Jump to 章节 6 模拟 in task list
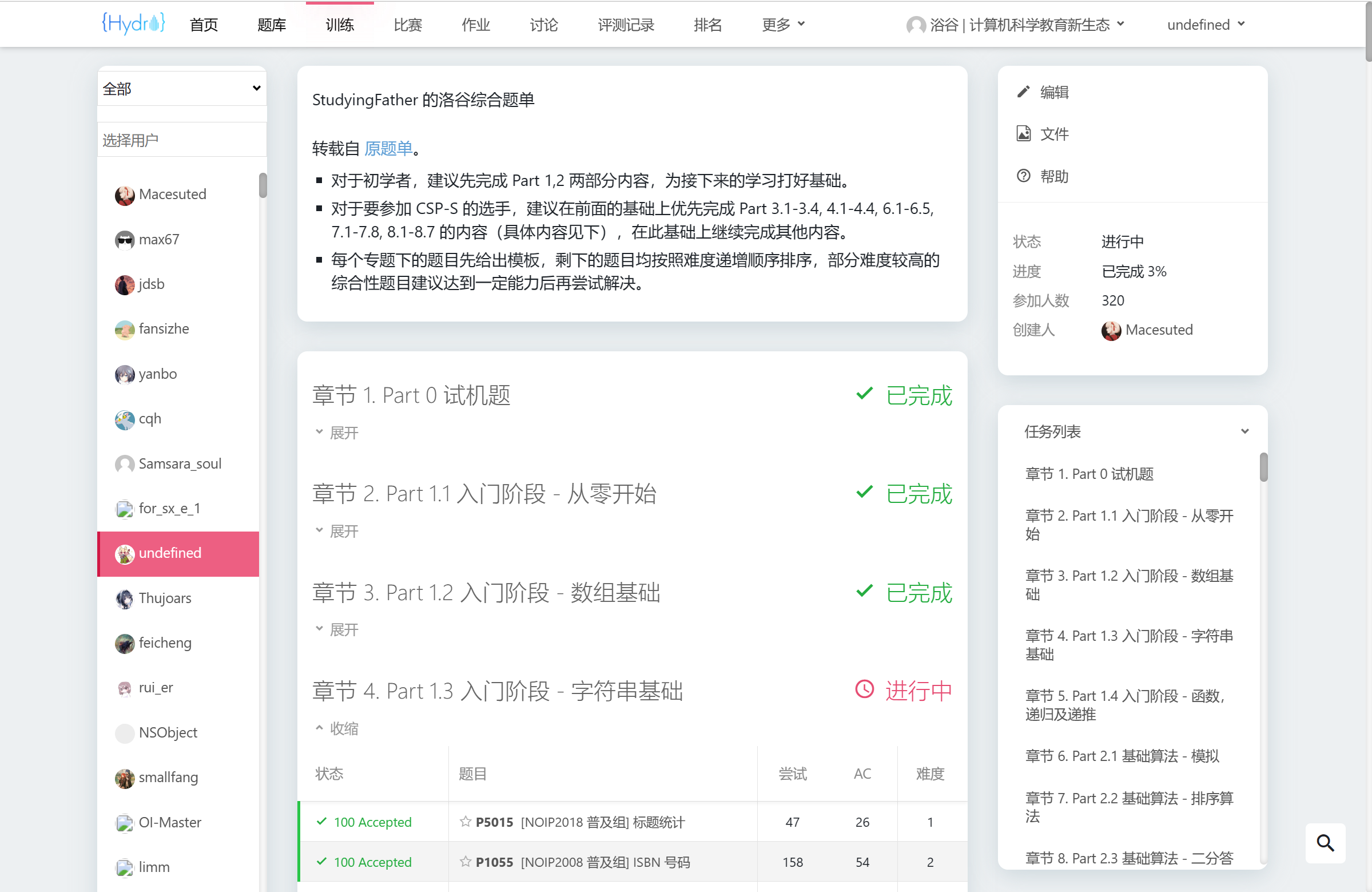The height and width of the screenshot is (892, 1372). click(x=1122, y=756)
